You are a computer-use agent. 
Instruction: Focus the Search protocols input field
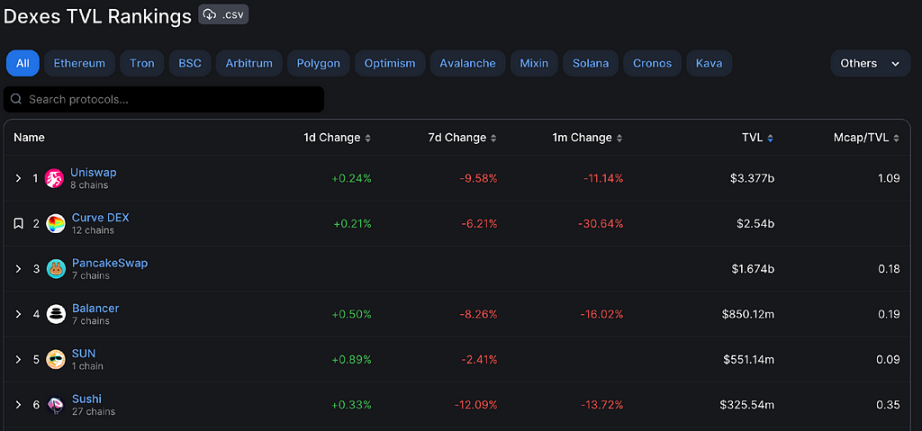tap(163, 99)
